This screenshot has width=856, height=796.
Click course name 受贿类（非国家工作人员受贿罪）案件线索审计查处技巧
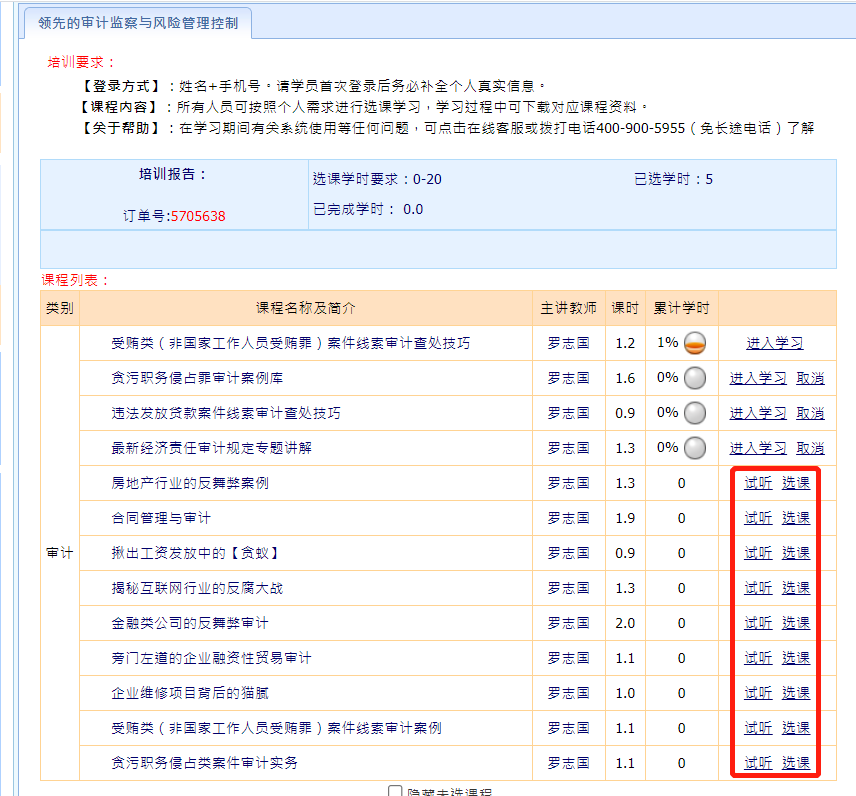coord(290,343)
